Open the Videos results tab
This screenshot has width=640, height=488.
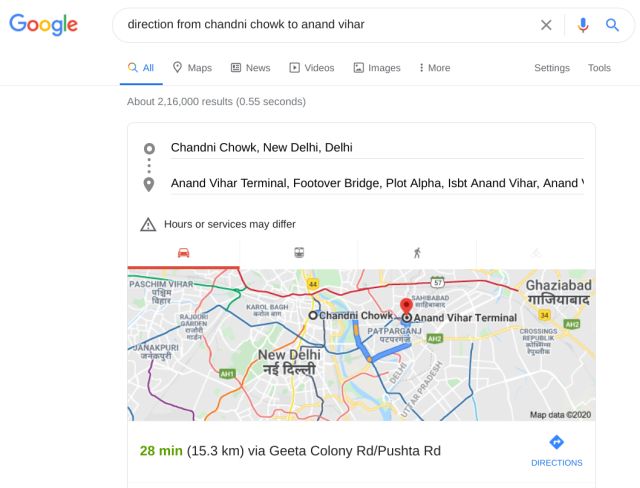pyautogui.click(x=312, y=68)
